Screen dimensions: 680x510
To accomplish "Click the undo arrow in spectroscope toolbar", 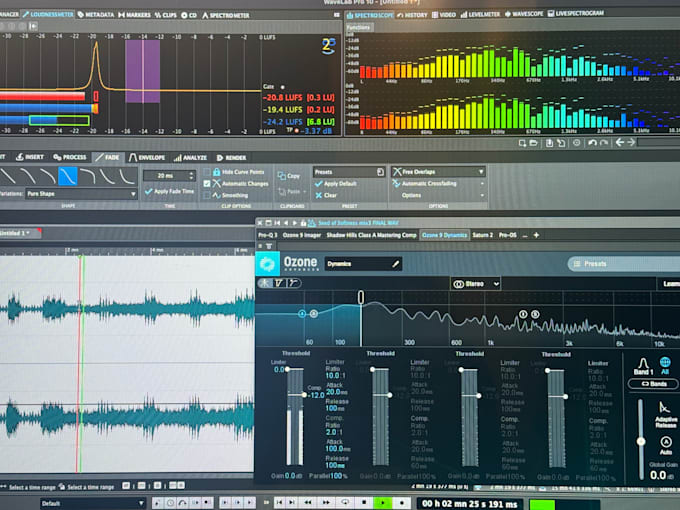I will (592, 143).
